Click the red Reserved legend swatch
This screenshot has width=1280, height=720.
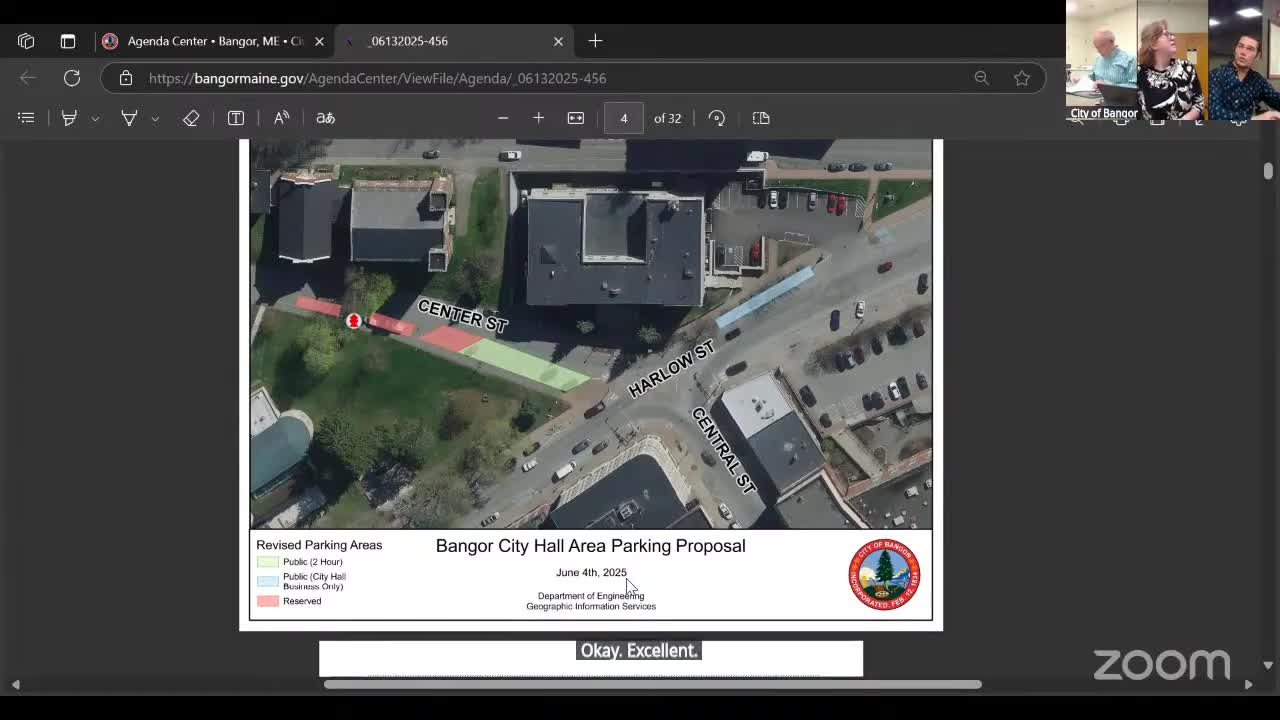(267, 601)
